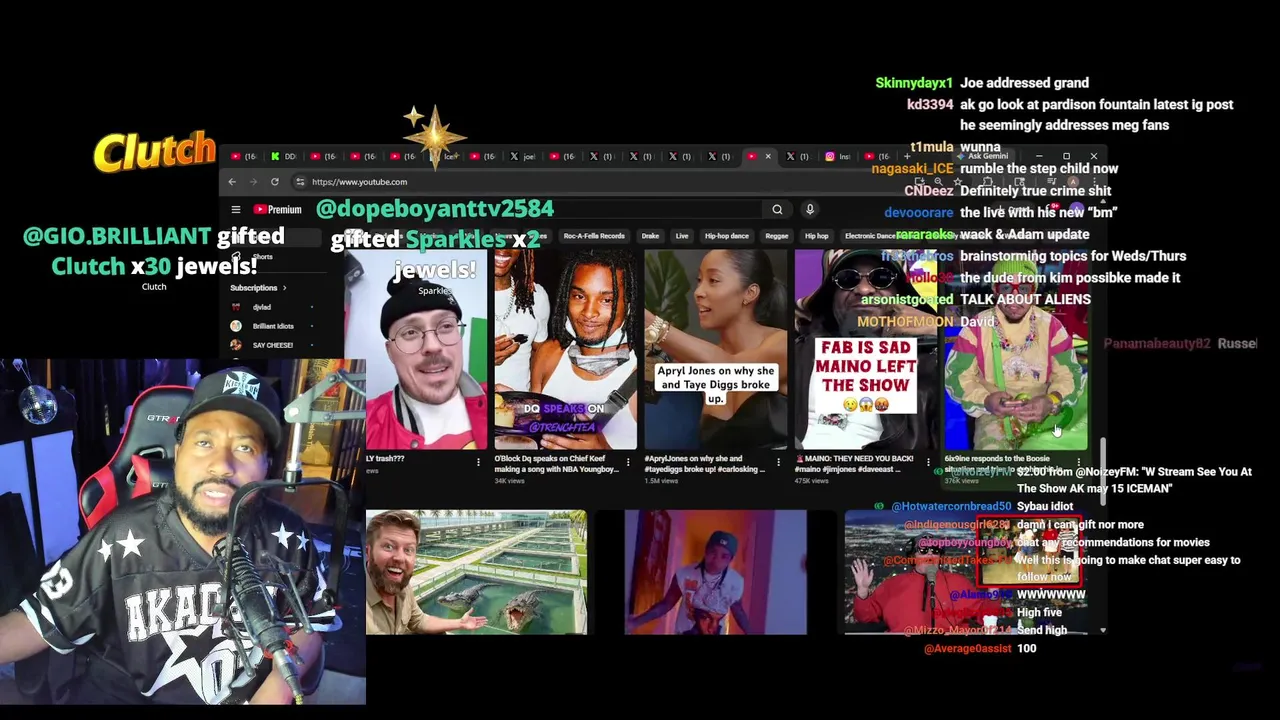1280x720 pixels.
Task: Select the Reggae filter chip
Action: (x=777, y=236)
